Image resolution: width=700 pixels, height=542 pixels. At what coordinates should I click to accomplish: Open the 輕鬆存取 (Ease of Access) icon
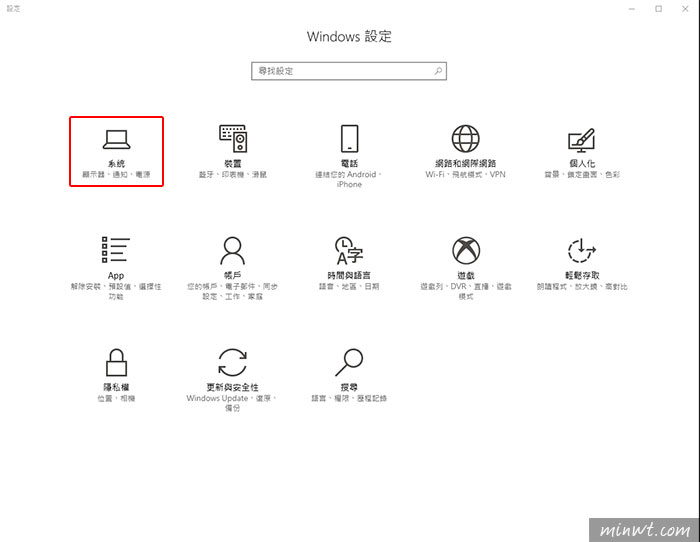tap(582, 250)
